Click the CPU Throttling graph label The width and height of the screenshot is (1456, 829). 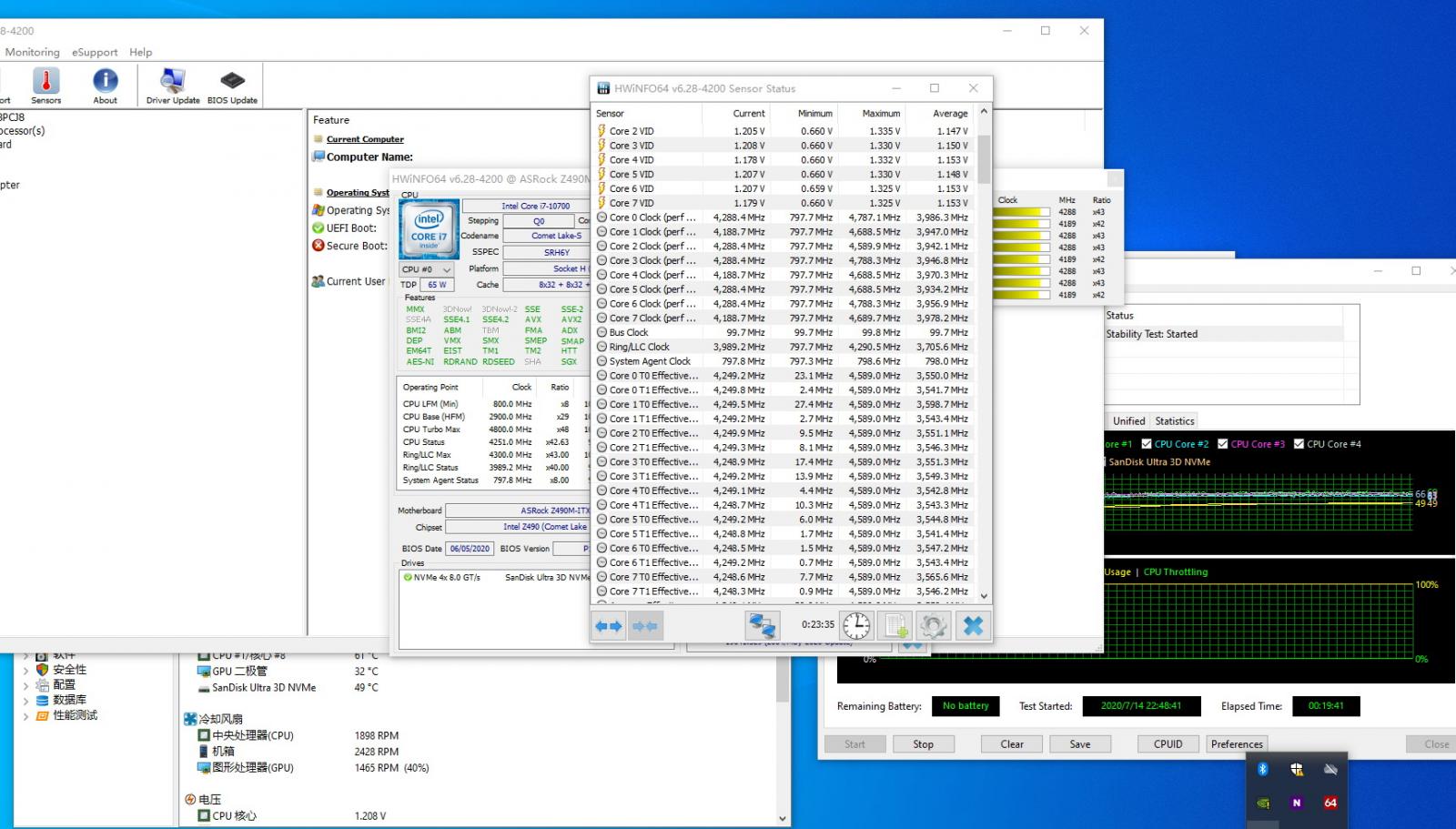[1175, 572]
